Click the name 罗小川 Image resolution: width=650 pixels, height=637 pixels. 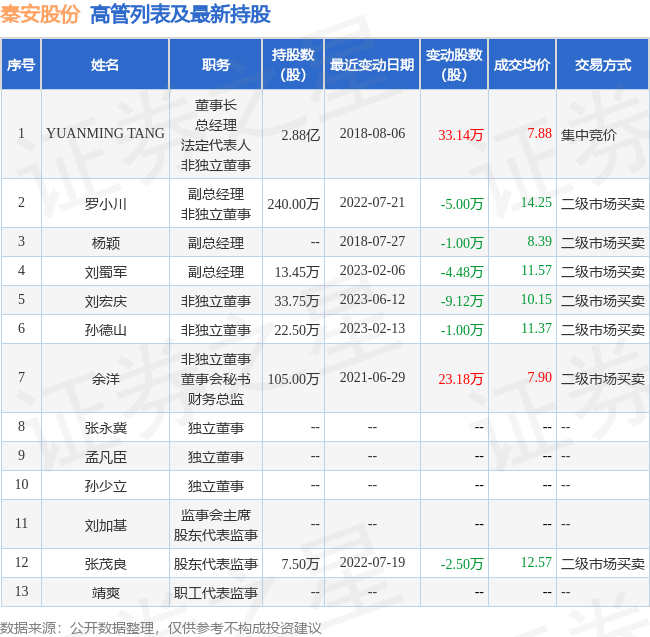(105, 204)
